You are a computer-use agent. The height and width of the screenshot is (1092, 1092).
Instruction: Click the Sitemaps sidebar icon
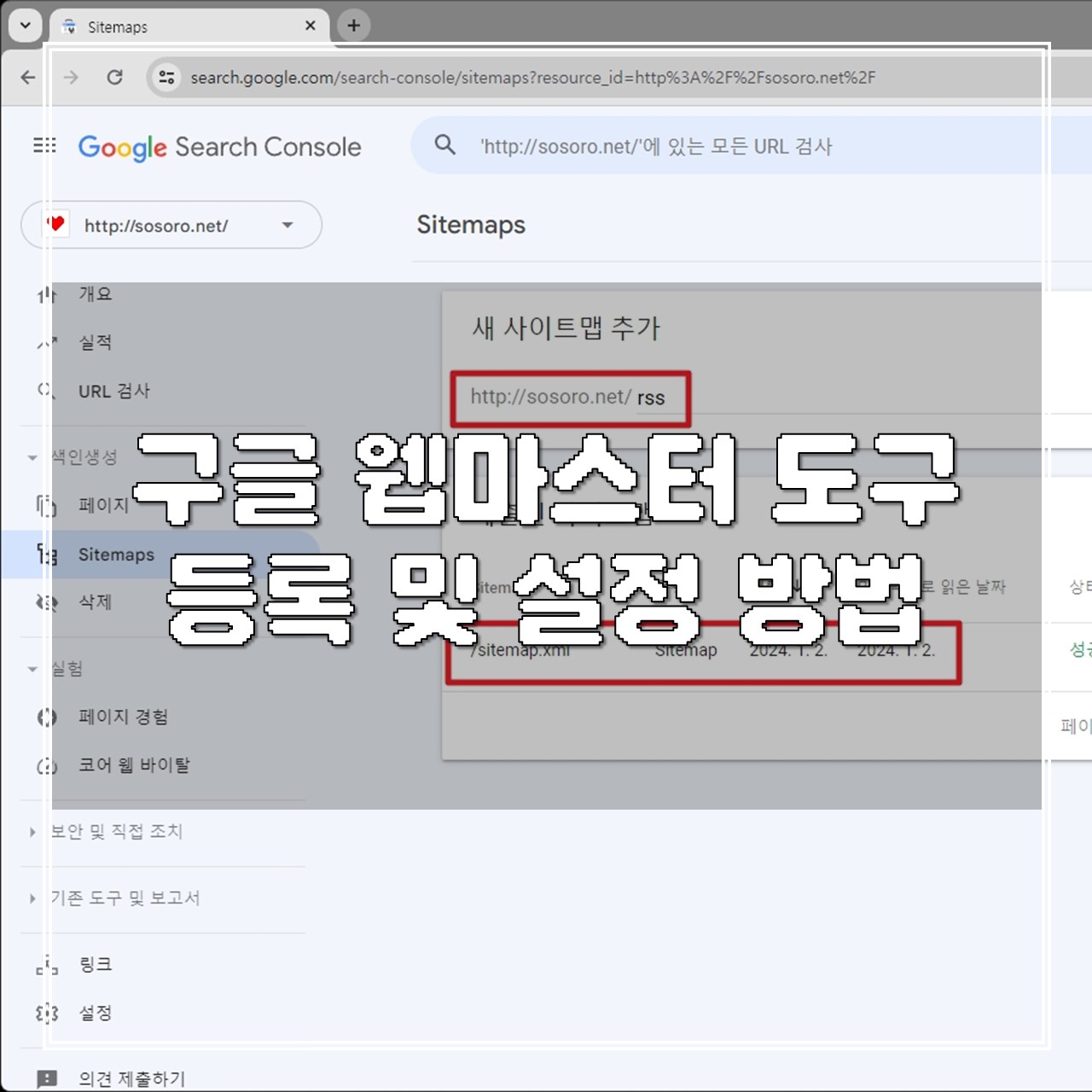coord(46,555)
